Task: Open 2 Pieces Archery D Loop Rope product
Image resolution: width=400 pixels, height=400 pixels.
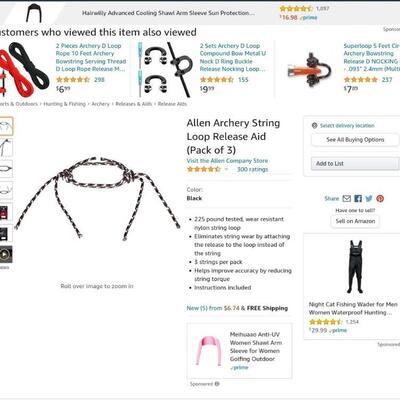Action: pos(91,57)
